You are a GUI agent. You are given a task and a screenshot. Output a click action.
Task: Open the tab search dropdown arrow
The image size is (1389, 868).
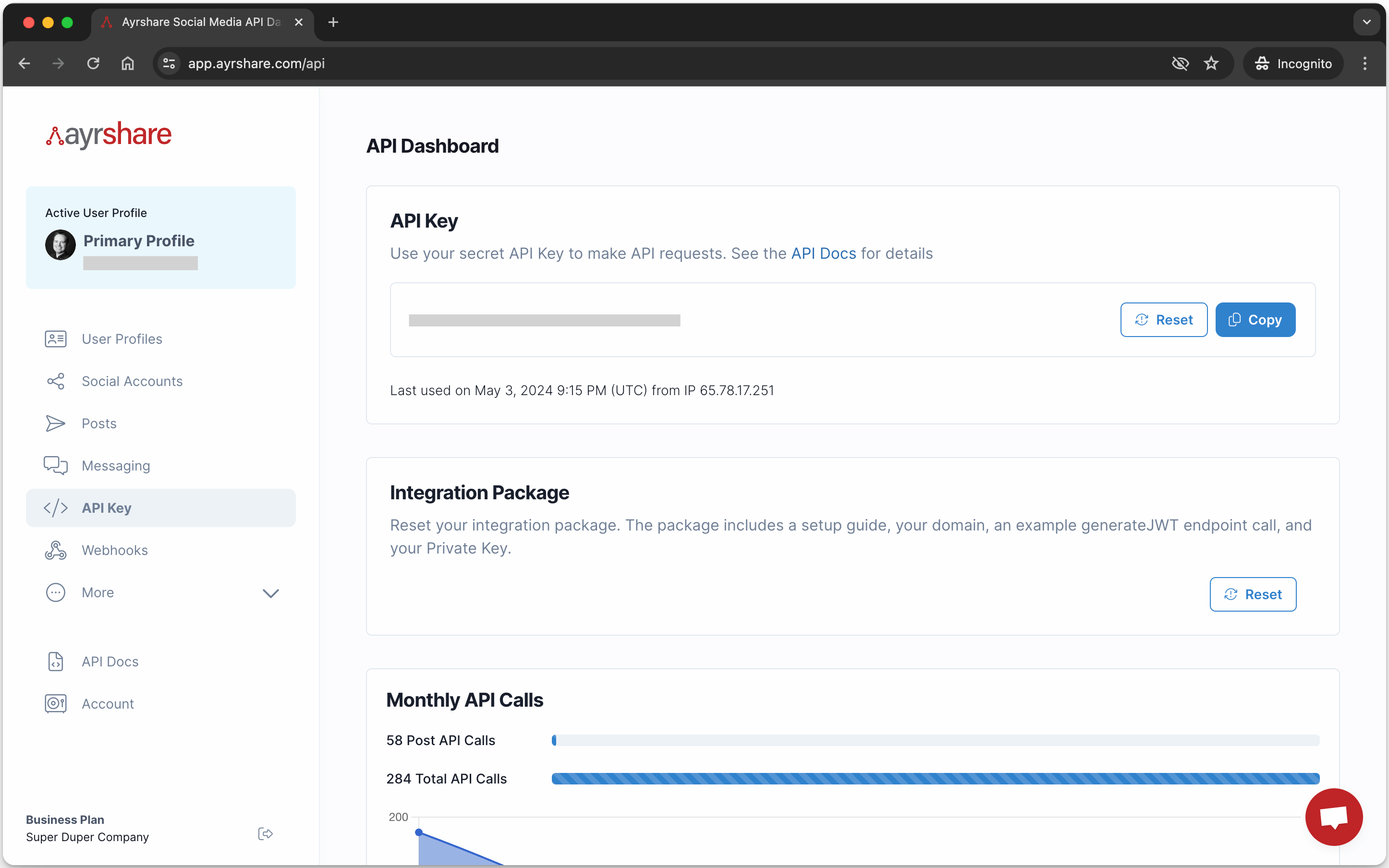tap(1366, 22)
